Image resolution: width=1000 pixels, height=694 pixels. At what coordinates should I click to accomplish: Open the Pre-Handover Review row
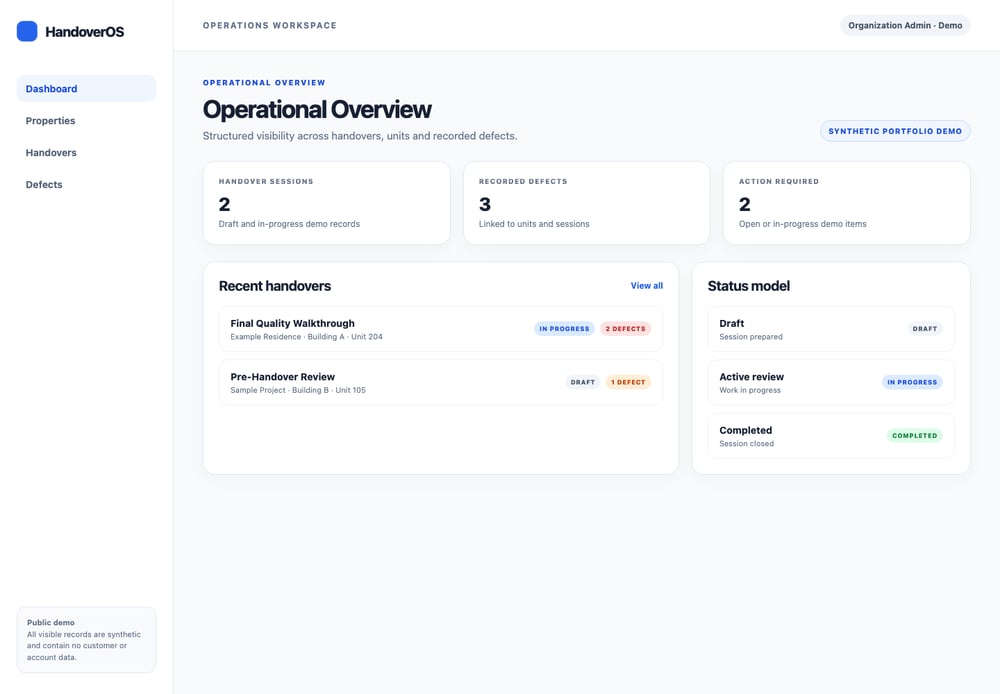point(441,383)
